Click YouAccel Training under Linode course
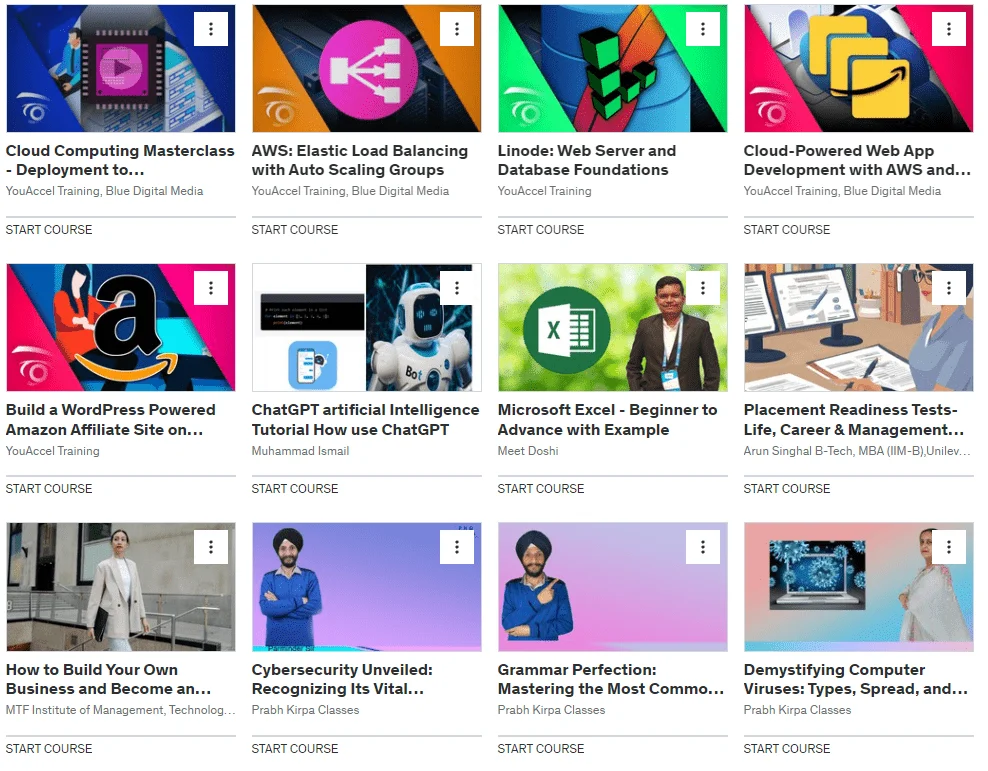Image resolution: width=988 pixels, height=771 pixels. 544,191
